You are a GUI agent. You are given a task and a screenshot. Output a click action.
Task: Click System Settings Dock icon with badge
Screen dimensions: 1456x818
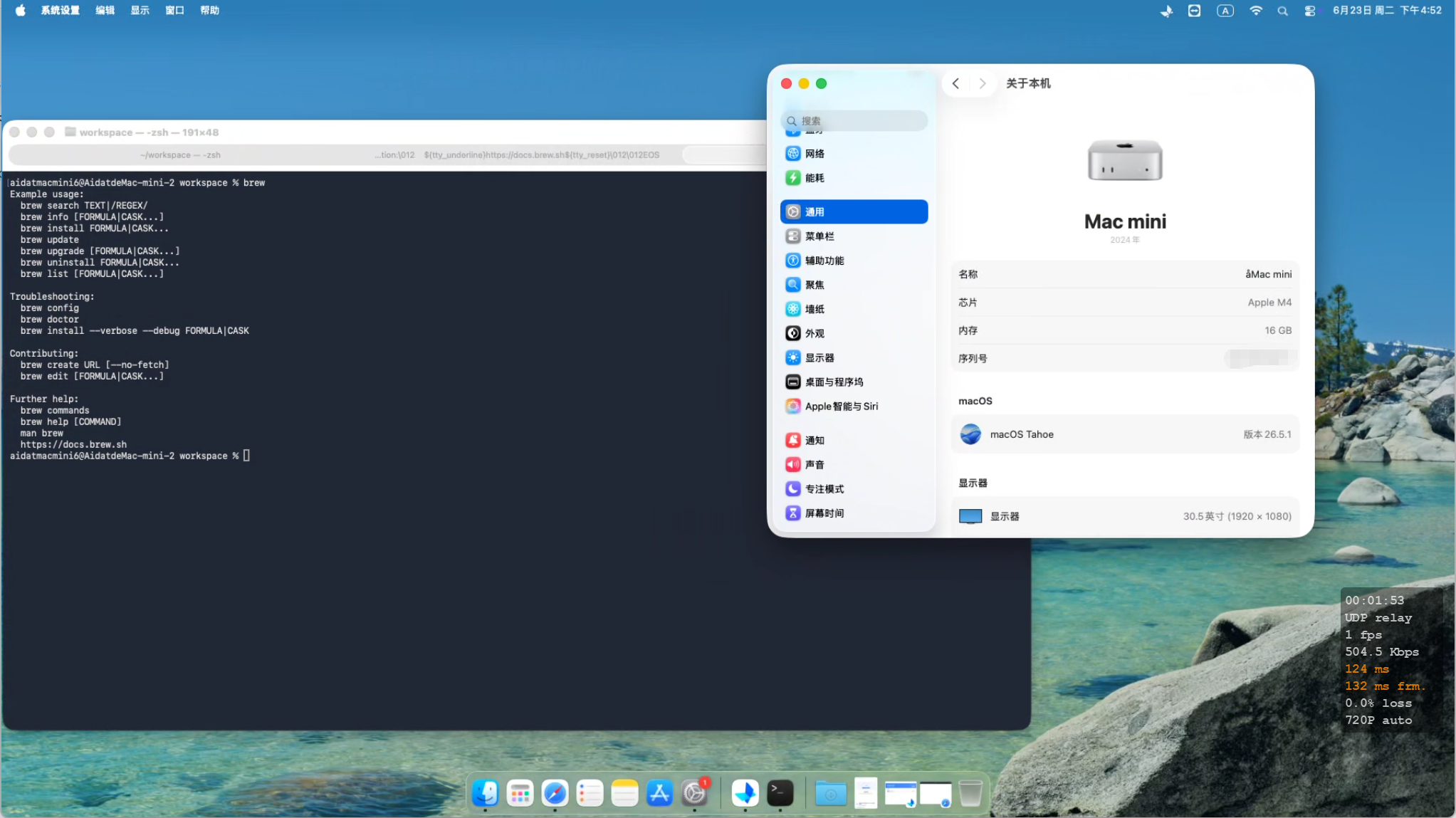(694, 792)
